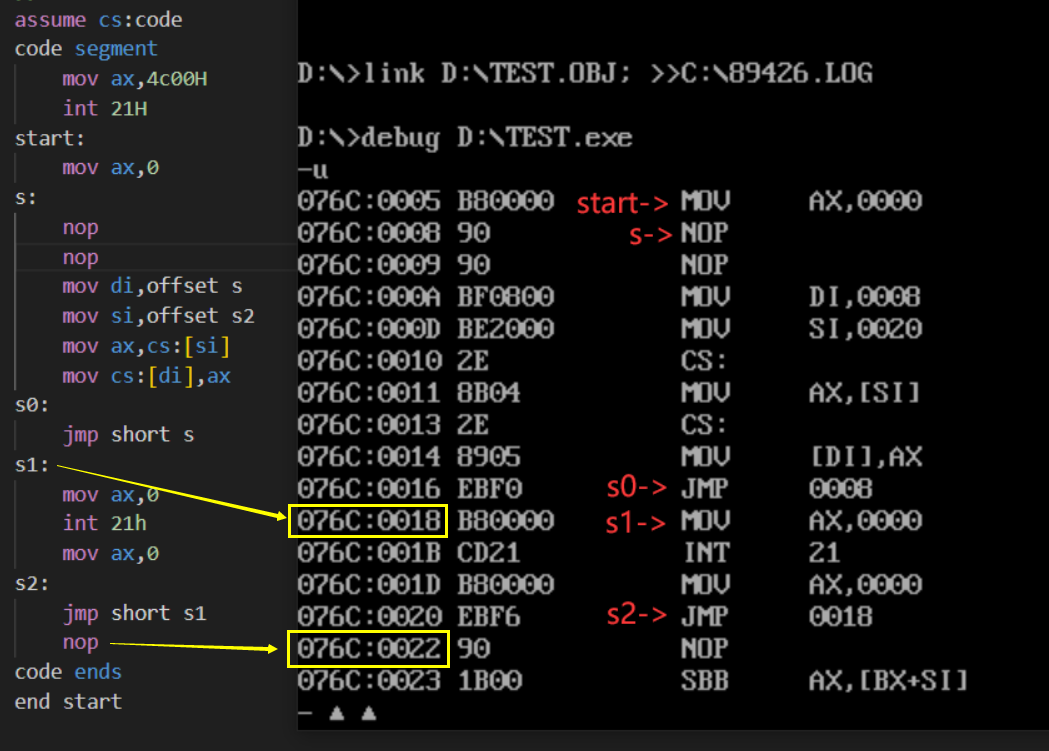Viewport: 1049px width, 751px height.
Task: Click the 'jmp short s' instruction
Action: pyautogui.click(x=128, y=435)
